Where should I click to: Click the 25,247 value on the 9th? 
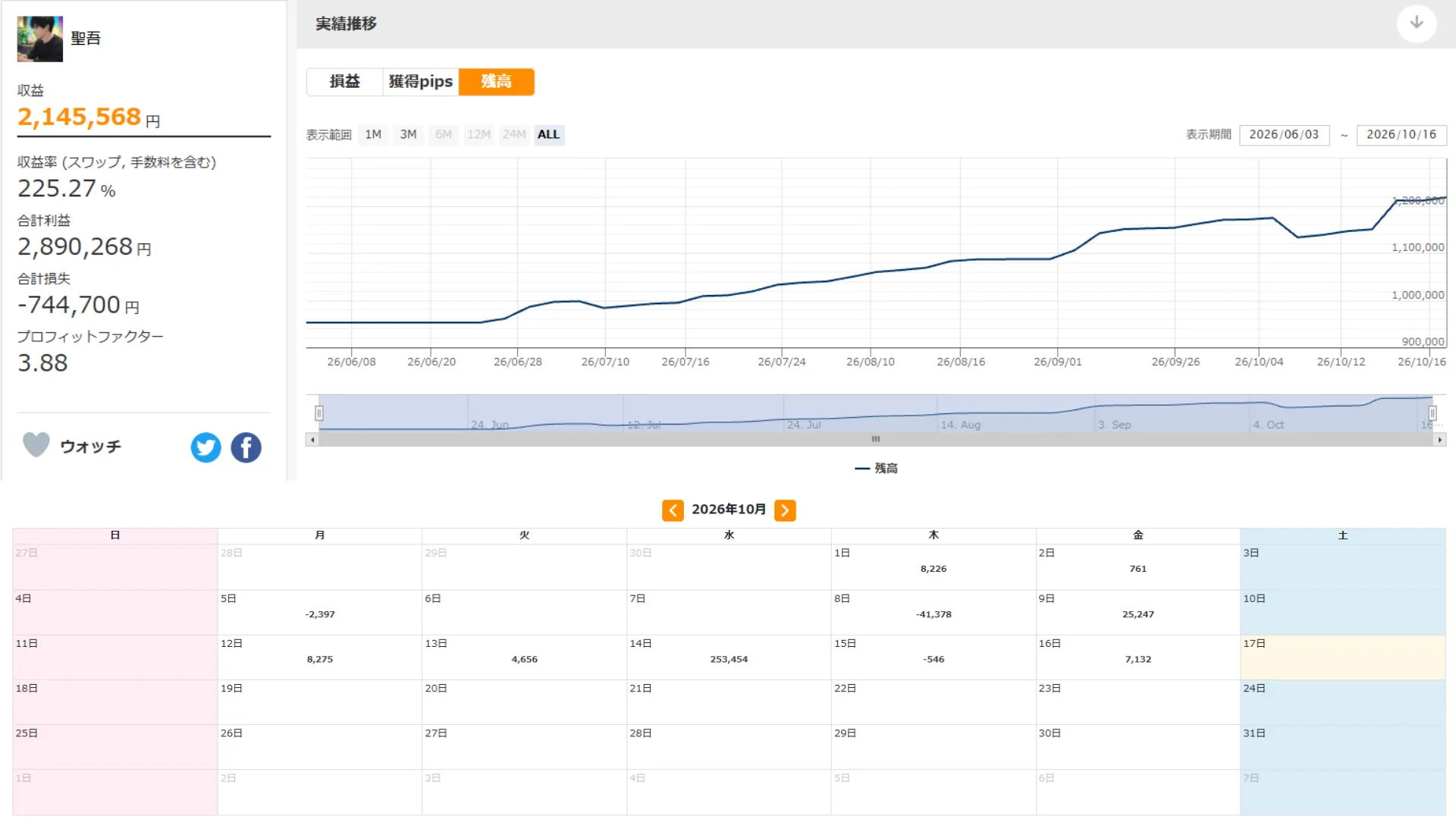[x=1138, y=615]
